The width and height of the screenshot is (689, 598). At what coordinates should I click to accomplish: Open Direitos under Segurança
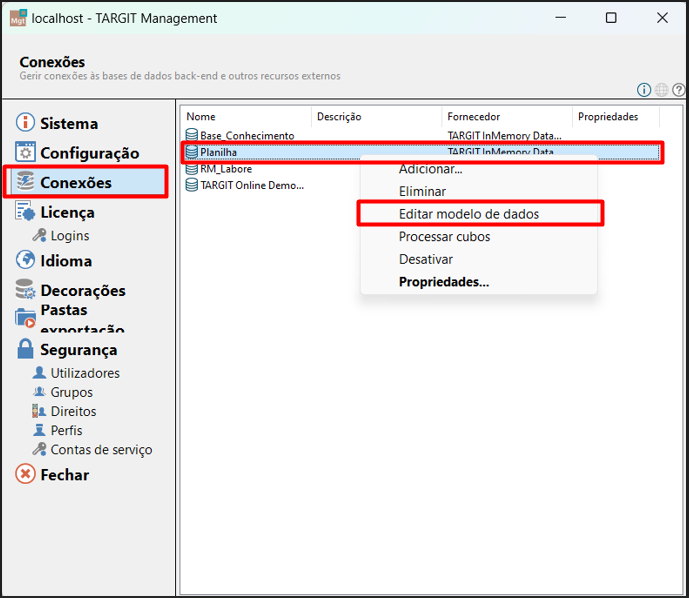click(x=73, y=411)
